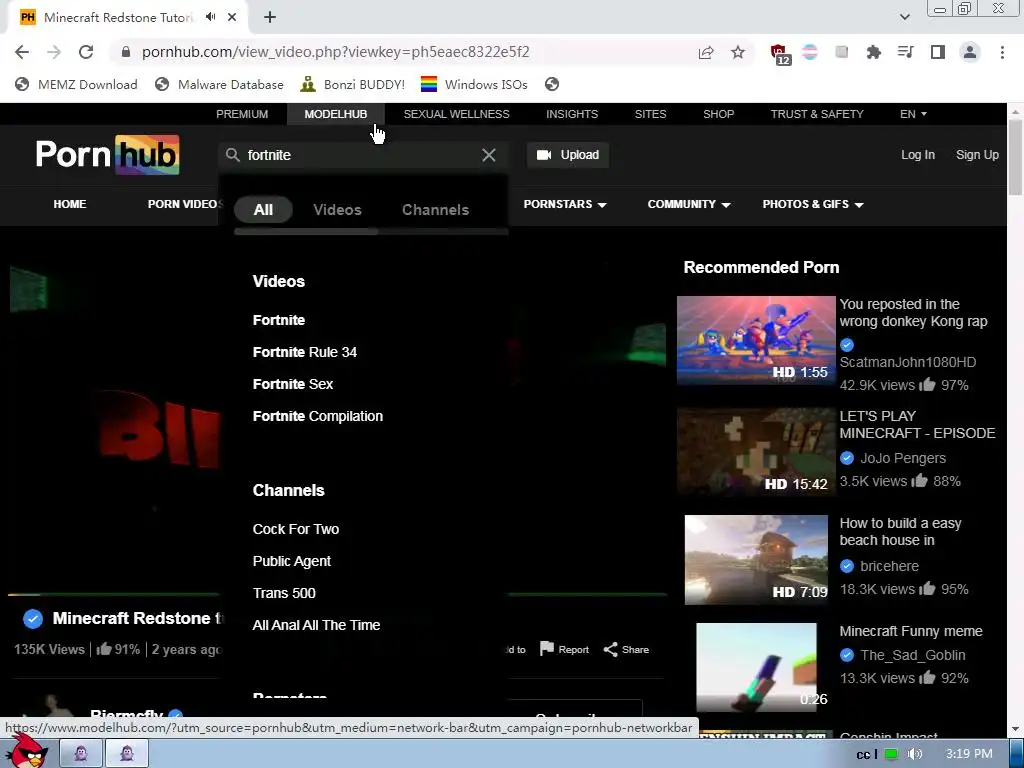Viewport: 1024px width, 768px height.
Task: Open the tab search chevron in title bar
Action: pyautogui.click(x=904, y=17)
